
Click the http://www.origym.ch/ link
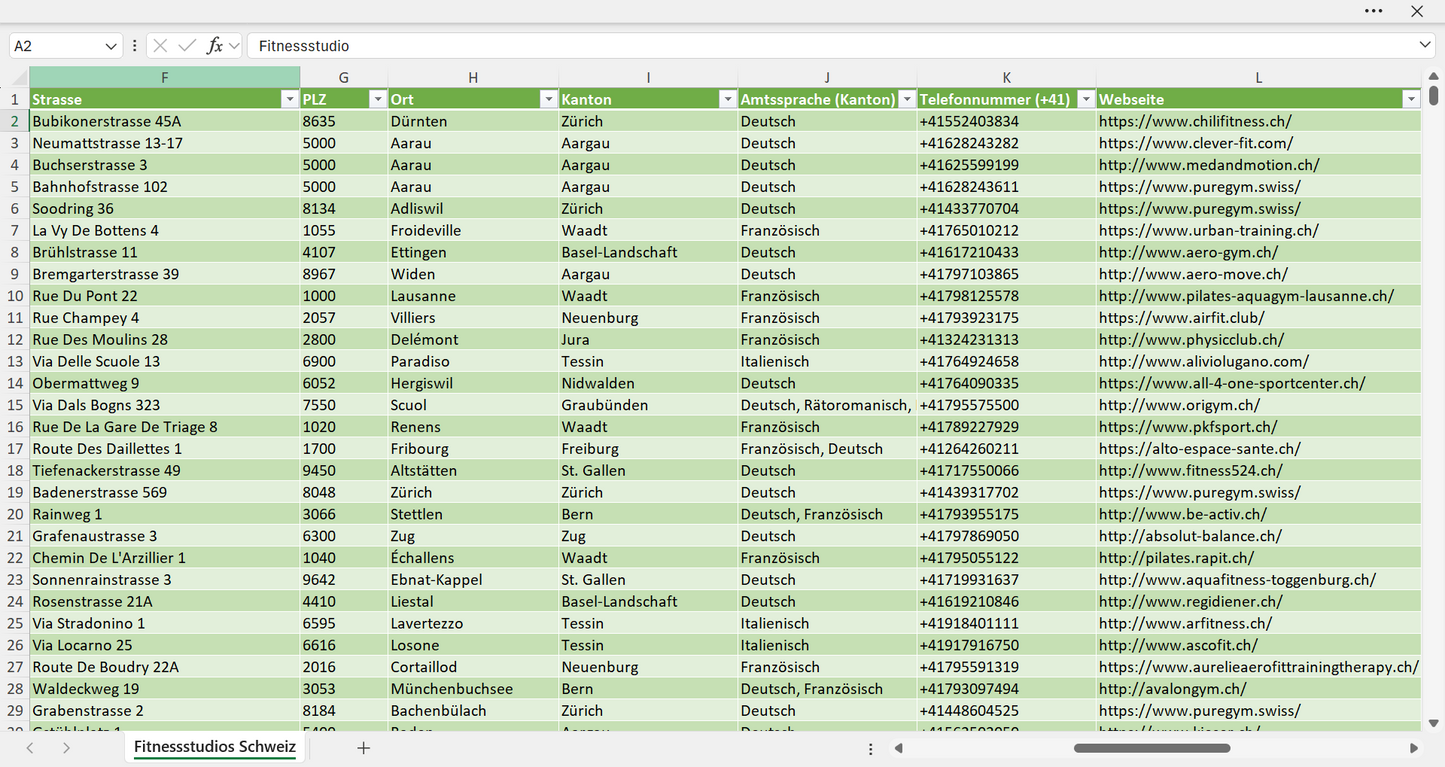point(1179,405)
